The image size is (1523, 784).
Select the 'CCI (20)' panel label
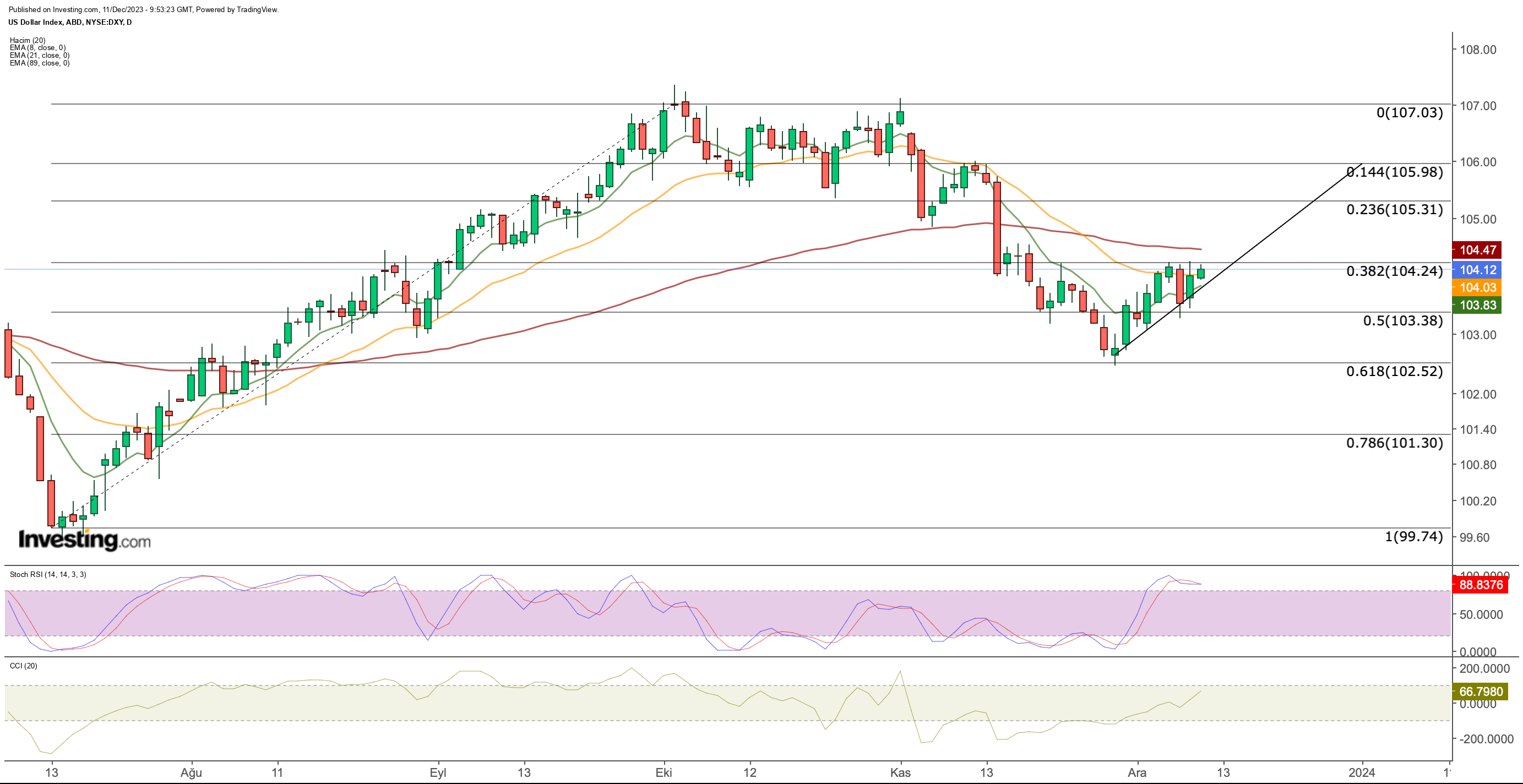tap(24, 666)
